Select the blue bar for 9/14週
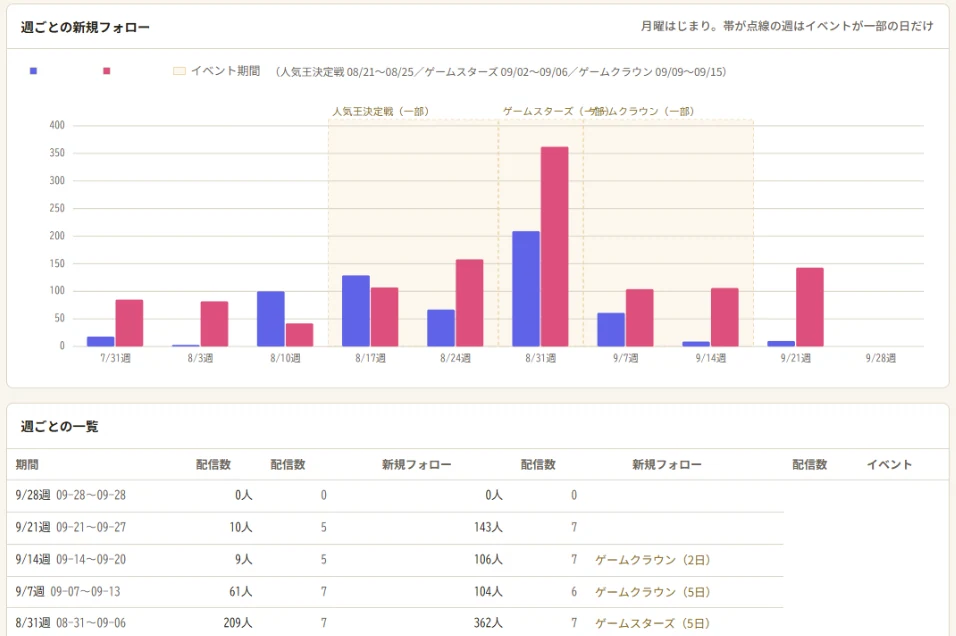This screenshot has width=956, height=636. [x=696, y=344]
